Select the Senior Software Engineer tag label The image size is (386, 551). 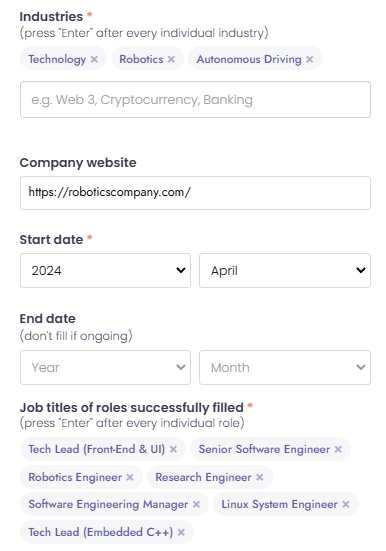click(264, 449)
